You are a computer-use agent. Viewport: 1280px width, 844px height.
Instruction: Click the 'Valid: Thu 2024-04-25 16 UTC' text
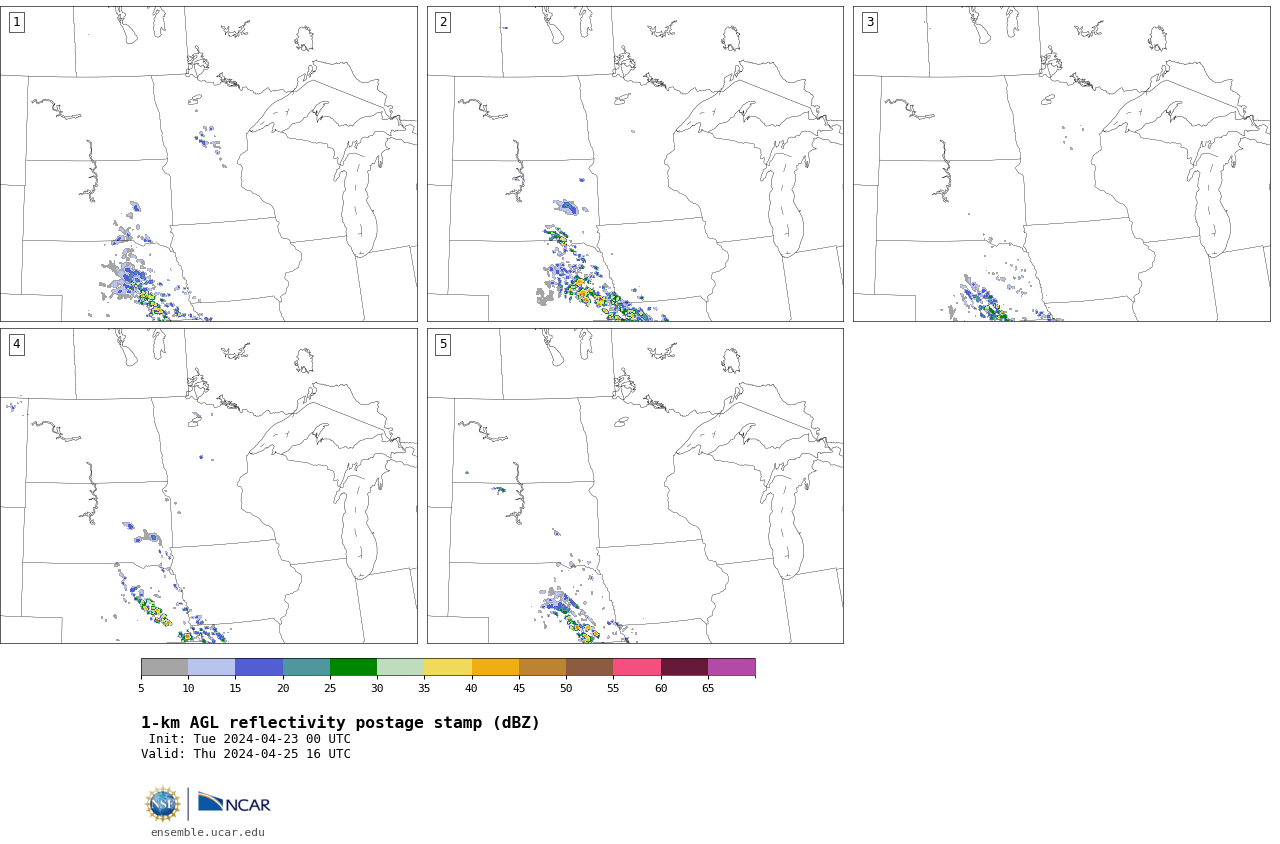246,754
